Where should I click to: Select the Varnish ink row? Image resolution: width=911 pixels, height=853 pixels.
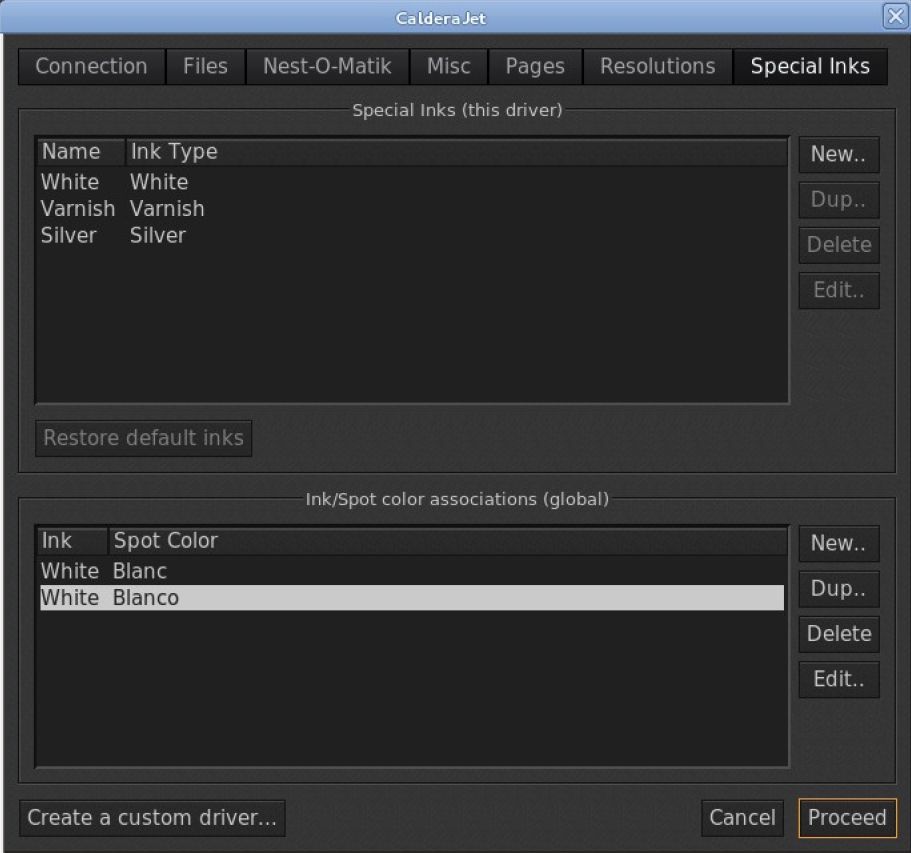coord(411,209)
